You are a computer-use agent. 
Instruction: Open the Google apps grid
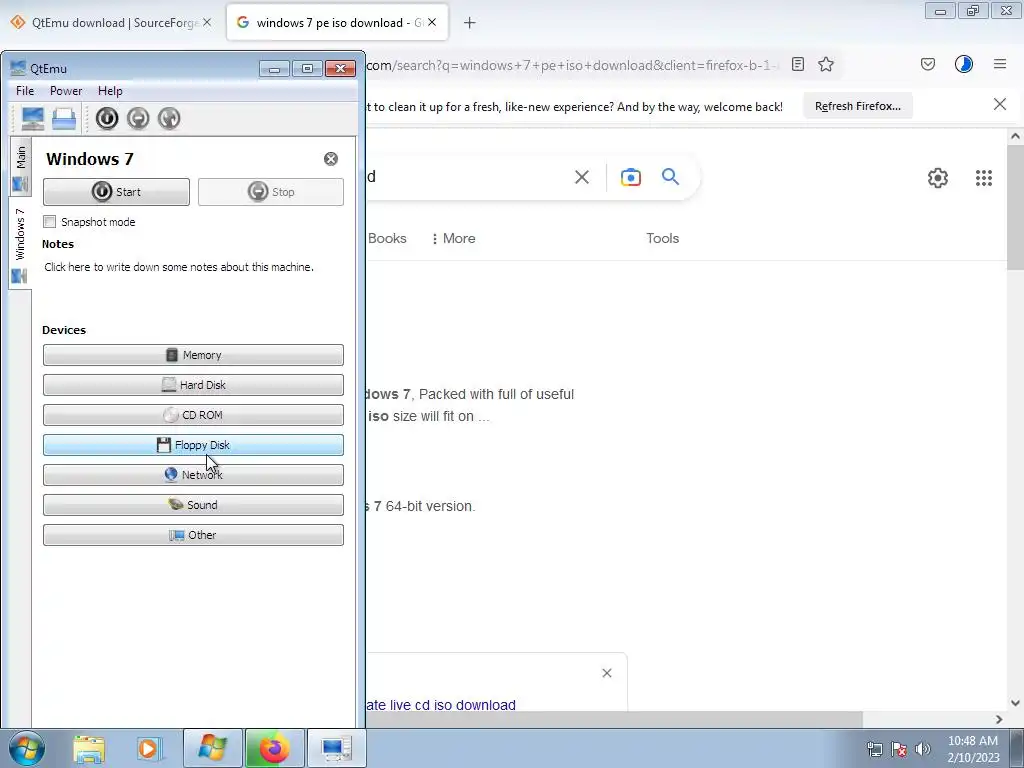(984, 178)
